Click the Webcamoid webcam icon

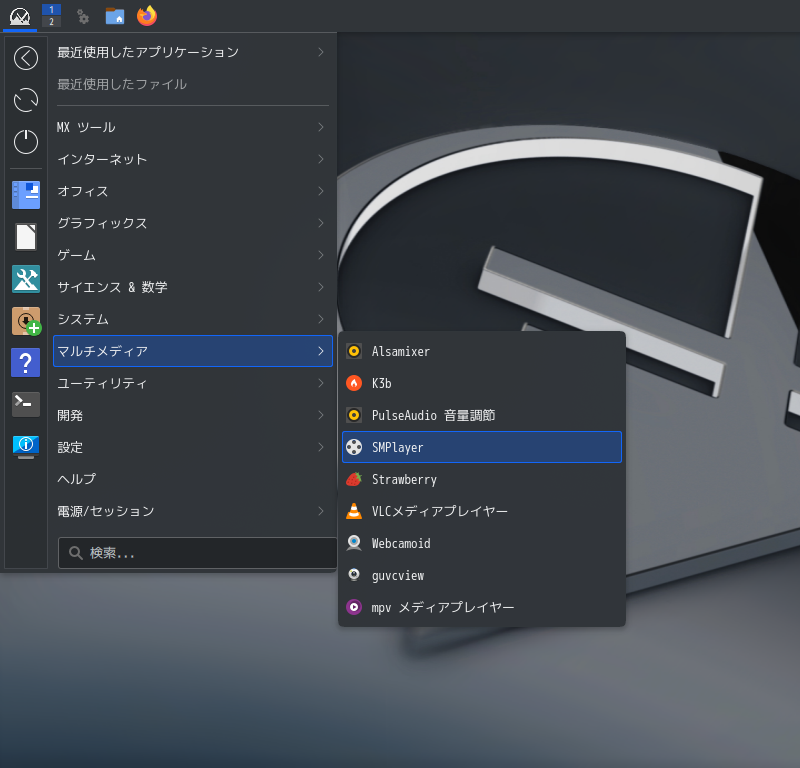pyautogui.click(x=354, y=543)
